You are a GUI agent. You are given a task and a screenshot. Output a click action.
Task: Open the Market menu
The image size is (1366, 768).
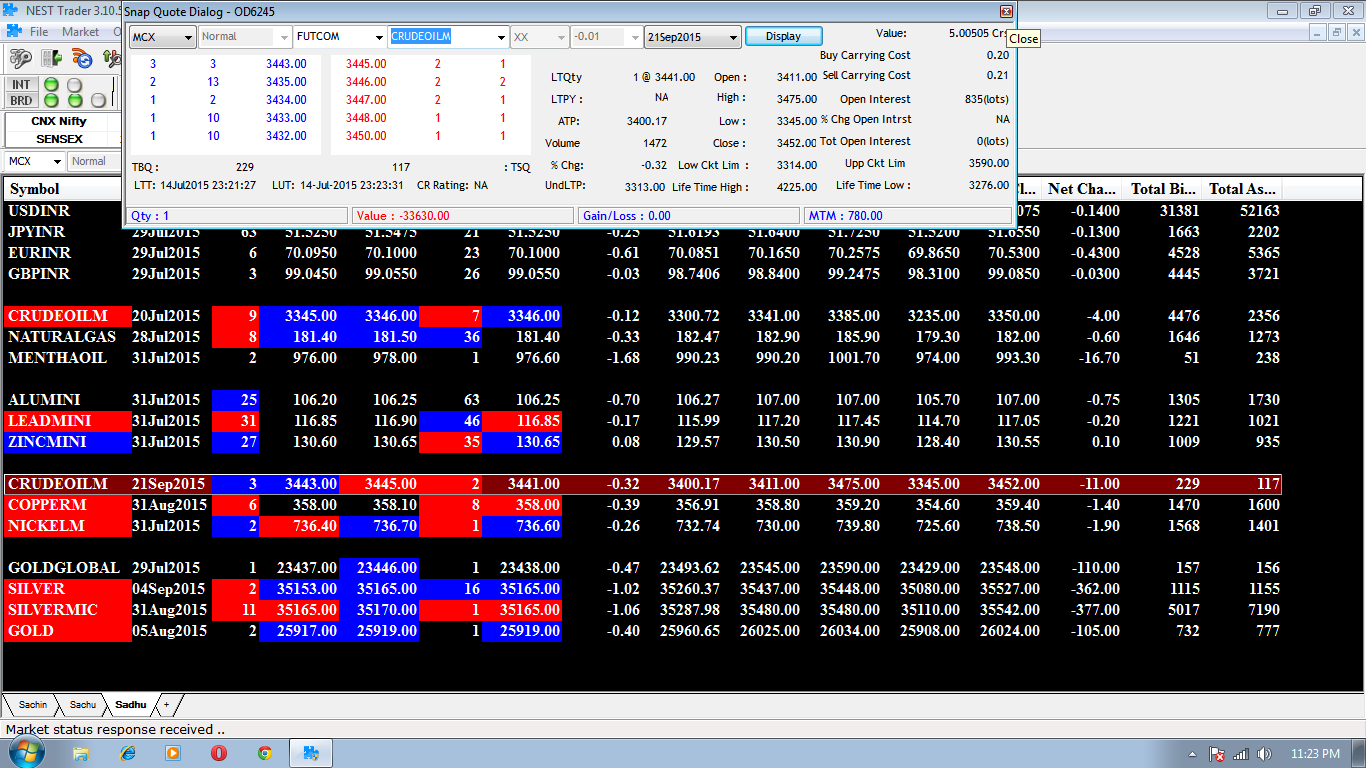(x=80, y=32)
